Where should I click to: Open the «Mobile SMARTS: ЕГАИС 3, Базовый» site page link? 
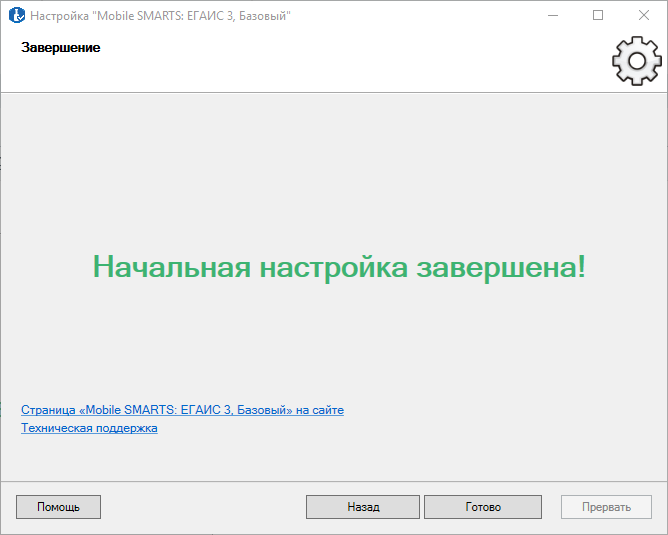(x=182, y=410)
